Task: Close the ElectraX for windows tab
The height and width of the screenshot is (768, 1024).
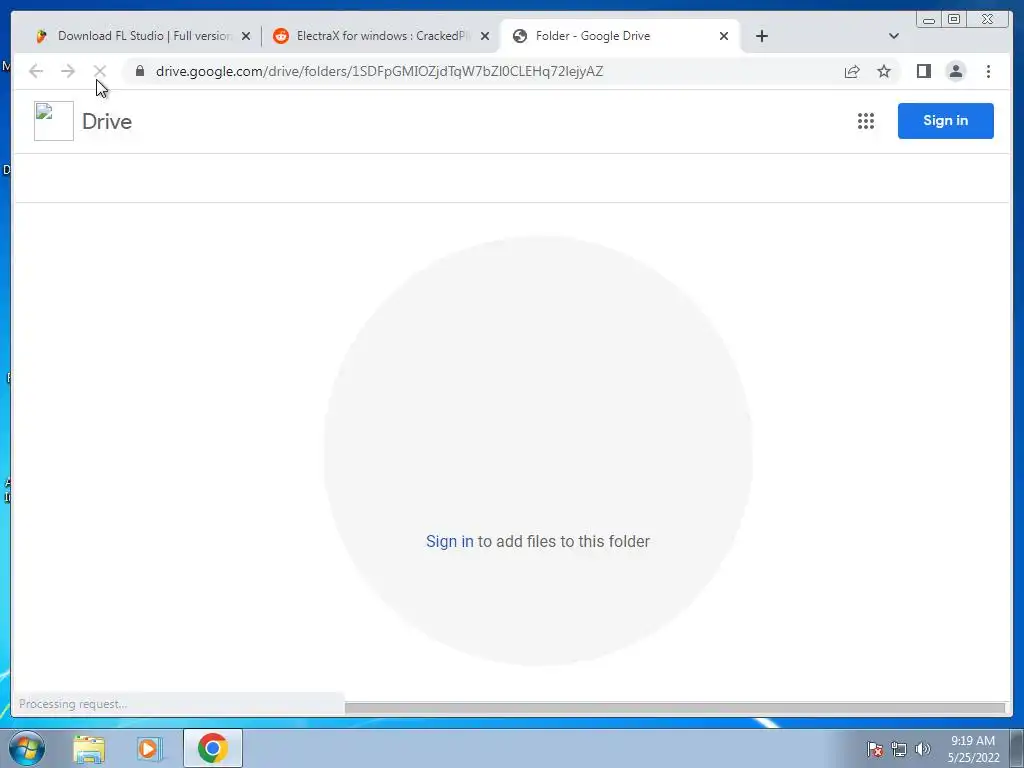Action: click(485, 36)
